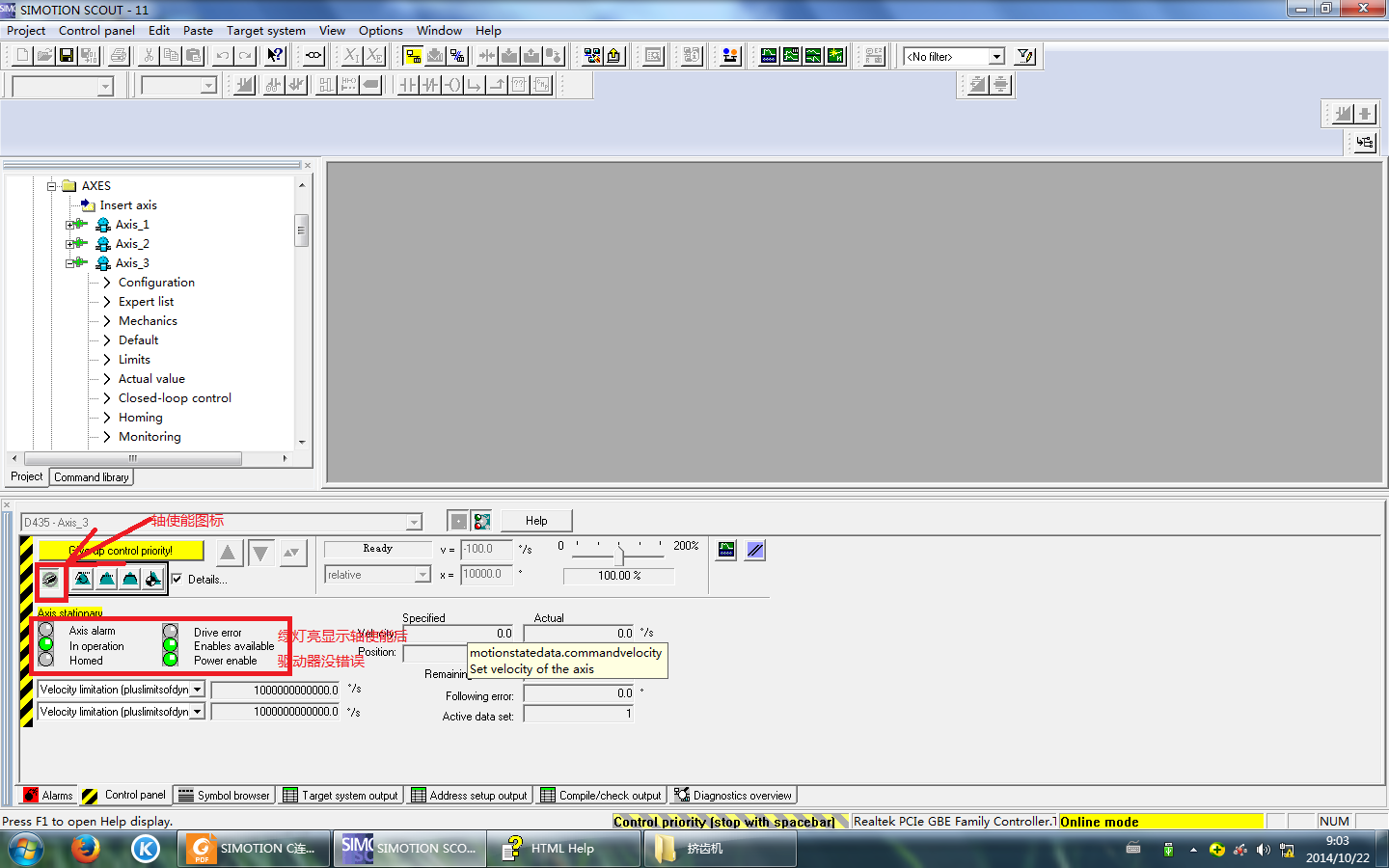This screenshot has width=1389, height=868.
Task: Click Give up control priority button
Action: [x=121, y=551]
